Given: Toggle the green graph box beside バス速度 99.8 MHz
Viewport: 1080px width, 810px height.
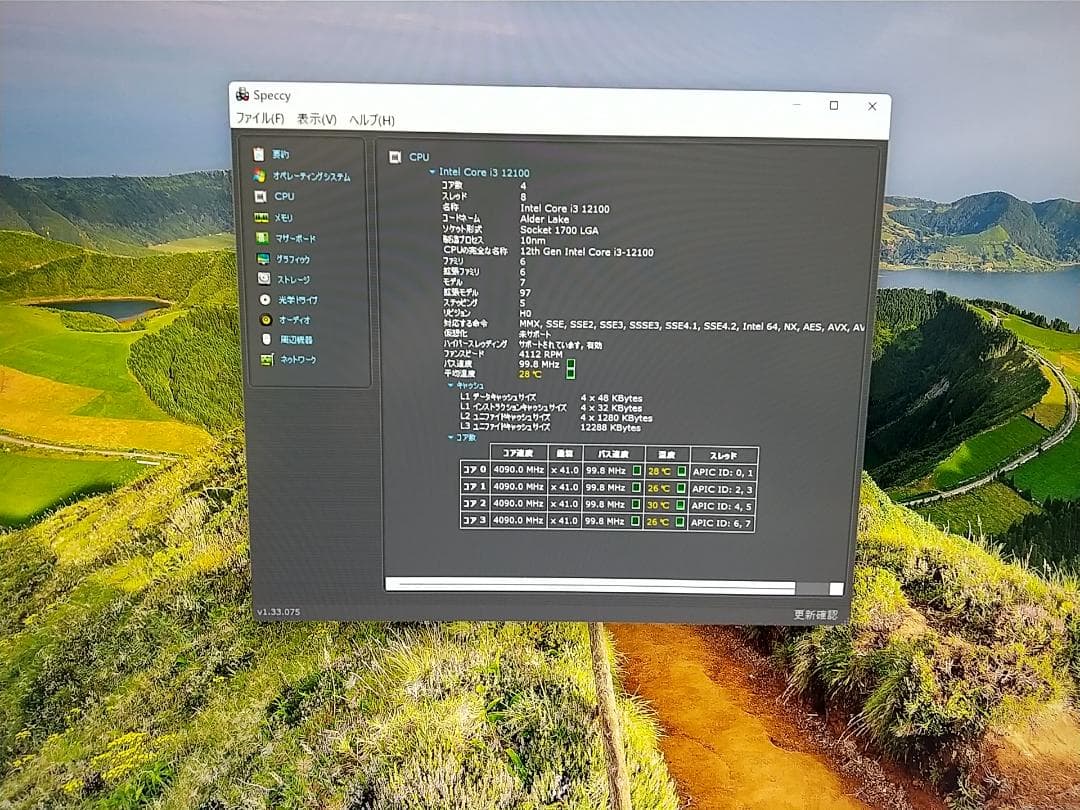Looking at the screenshot, I should coord(571,364).
